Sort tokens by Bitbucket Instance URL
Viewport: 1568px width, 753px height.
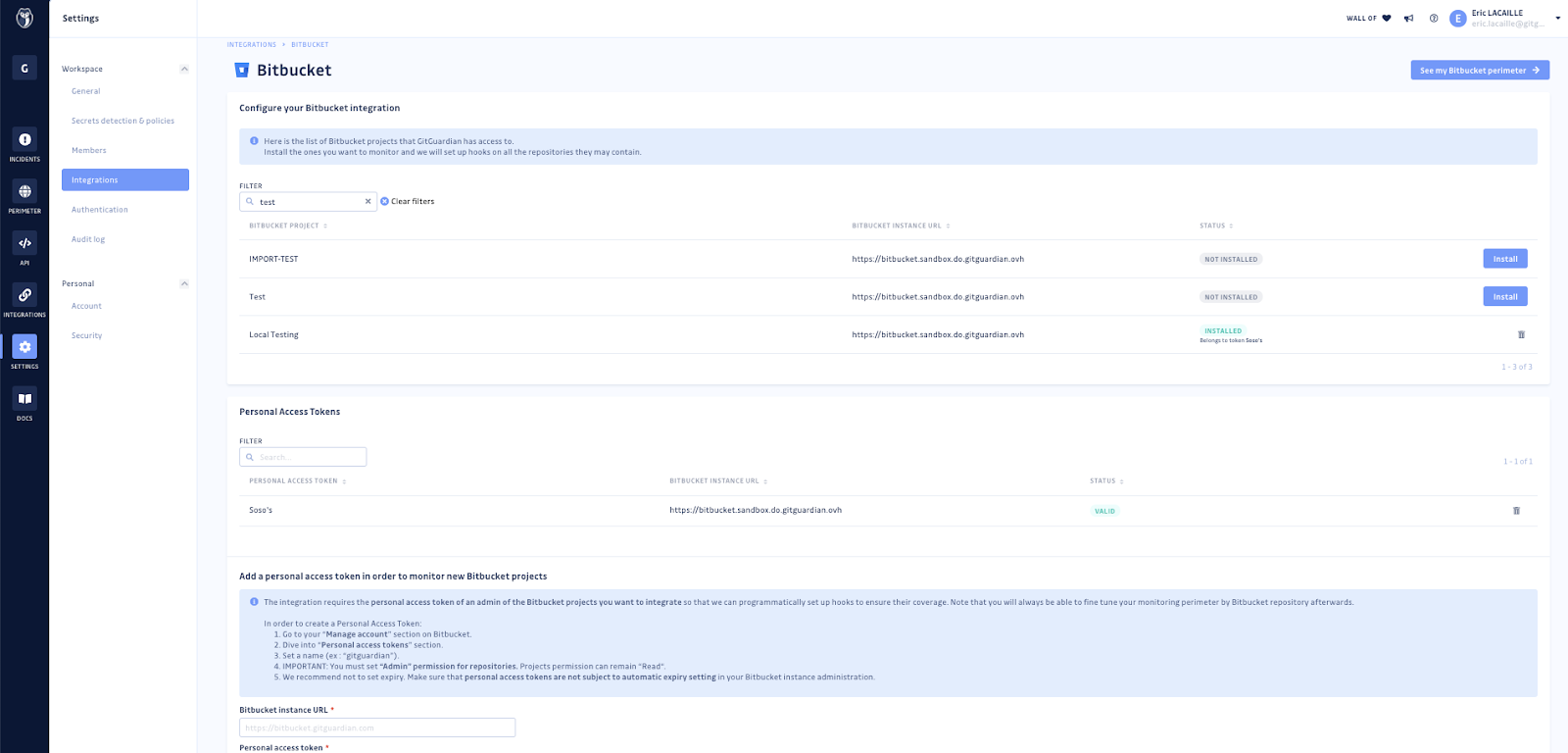pos(718,480)
